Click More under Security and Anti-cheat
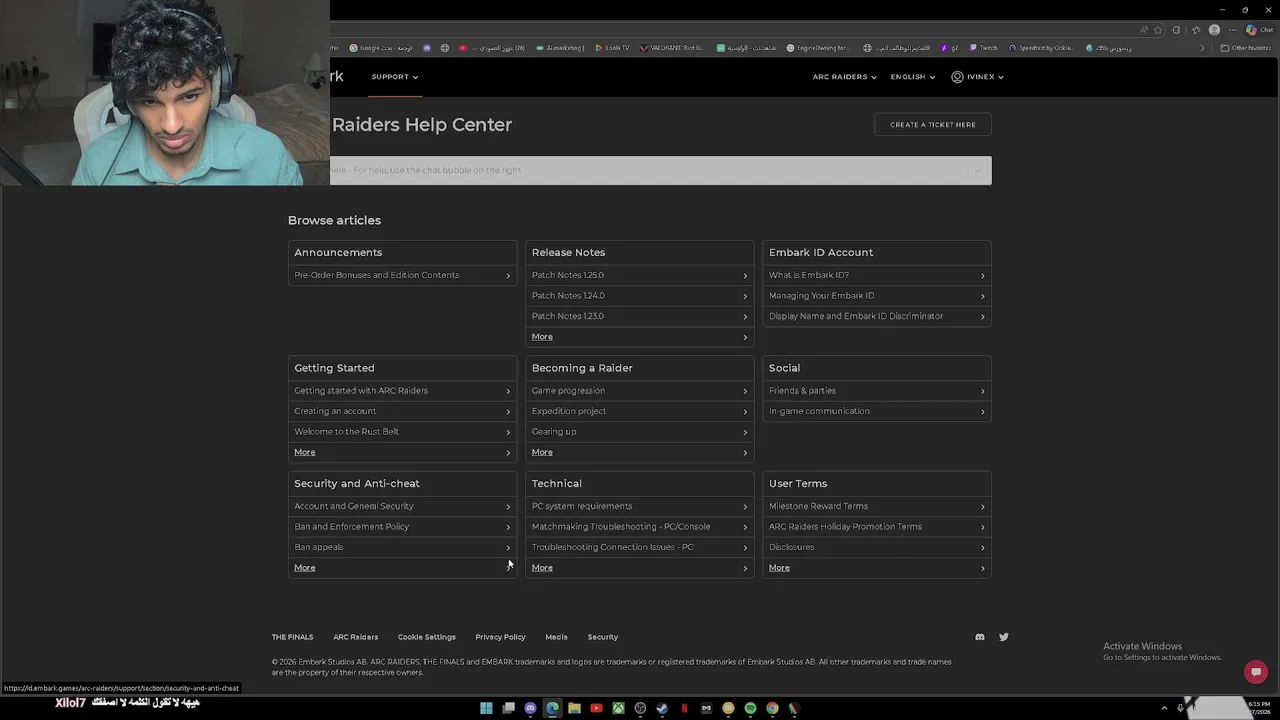The width and height of the screenshot is (1280, 720). click(x=403, y=568)
